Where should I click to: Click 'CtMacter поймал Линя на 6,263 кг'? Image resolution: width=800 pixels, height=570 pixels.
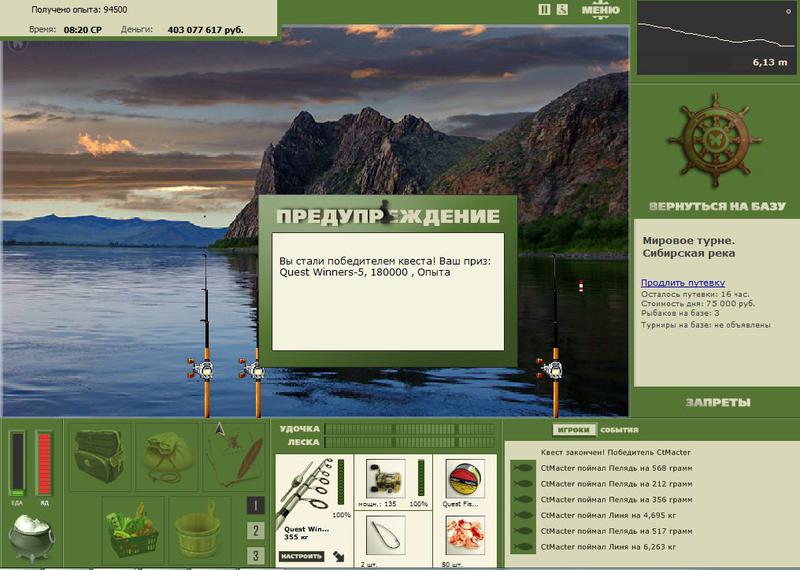point(608,547)
